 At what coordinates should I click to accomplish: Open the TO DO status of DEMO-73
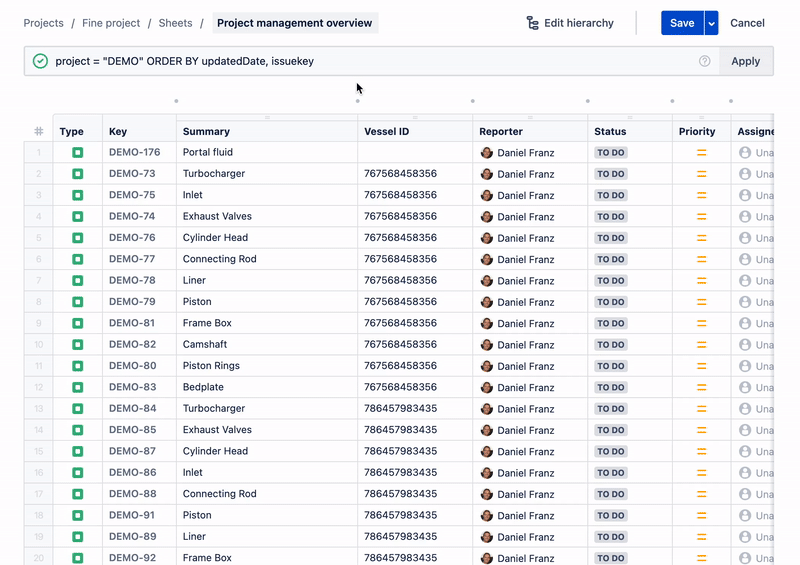tap(611, 174)
